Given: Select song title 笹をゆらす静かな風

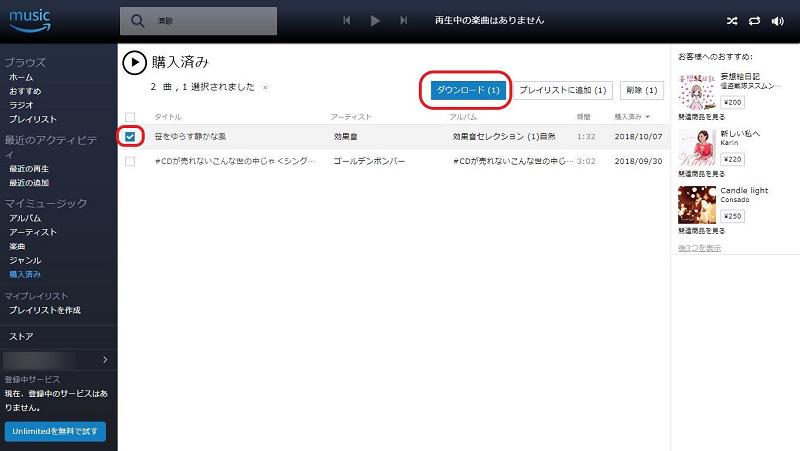Looking at the screenshot, I should 190,136.
